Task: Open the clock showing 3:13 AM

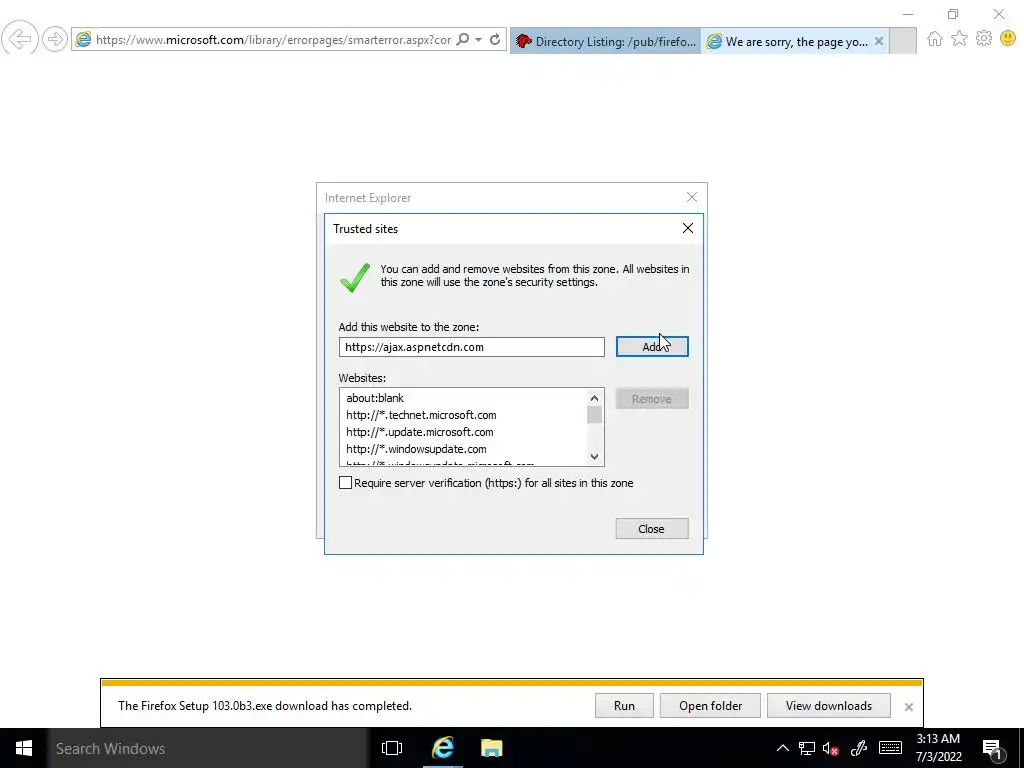Action: [938, 748]
